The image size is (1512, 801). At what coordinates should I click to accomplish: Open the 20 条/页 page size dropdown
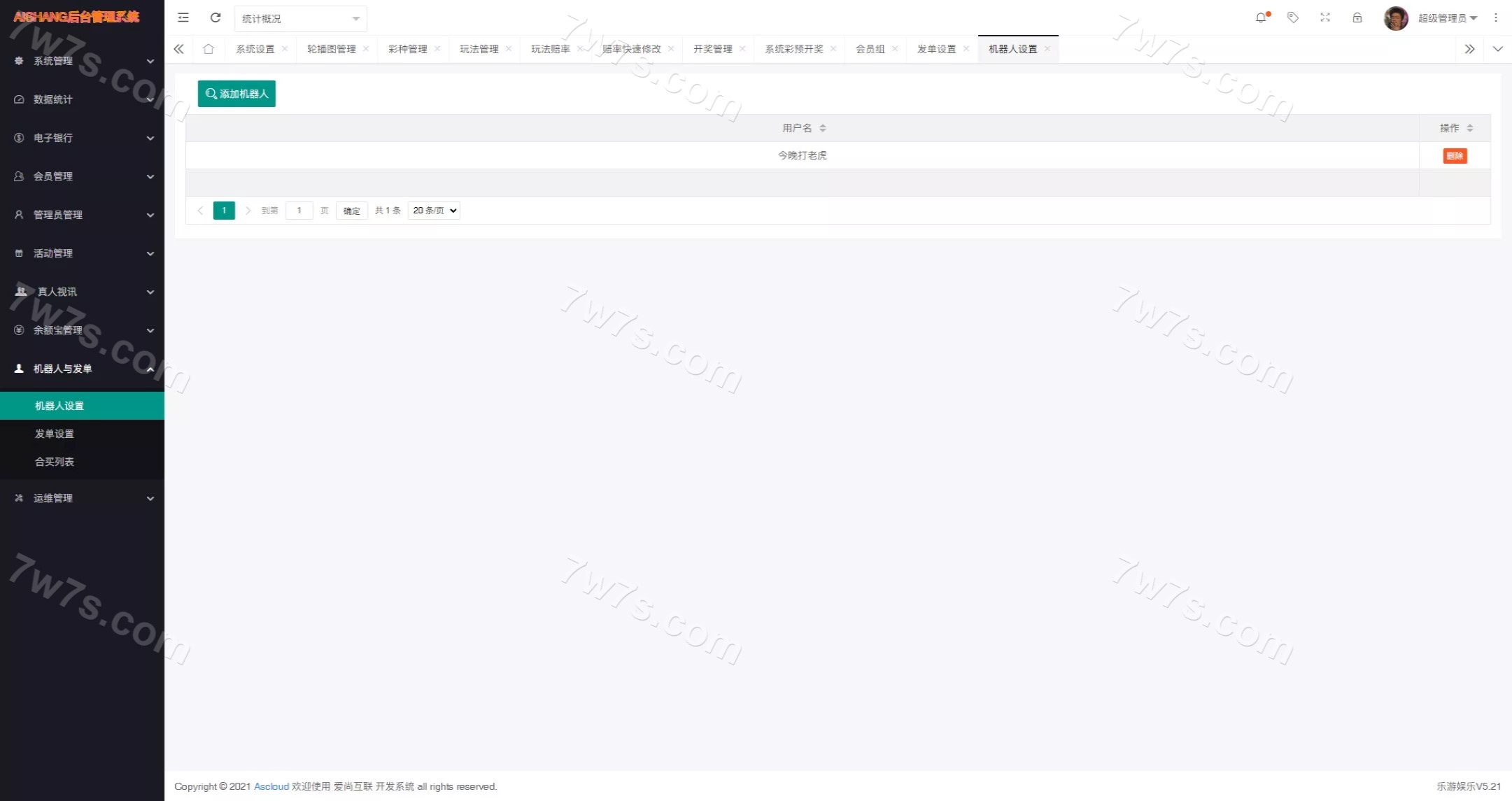(434, 211)
